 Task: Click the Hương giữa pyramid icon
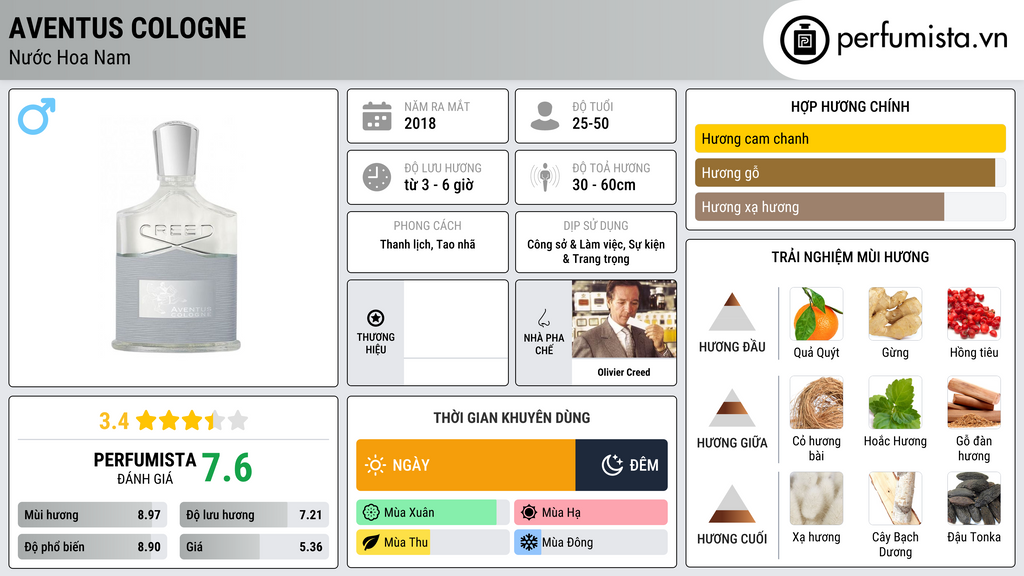tap(732, 408)
